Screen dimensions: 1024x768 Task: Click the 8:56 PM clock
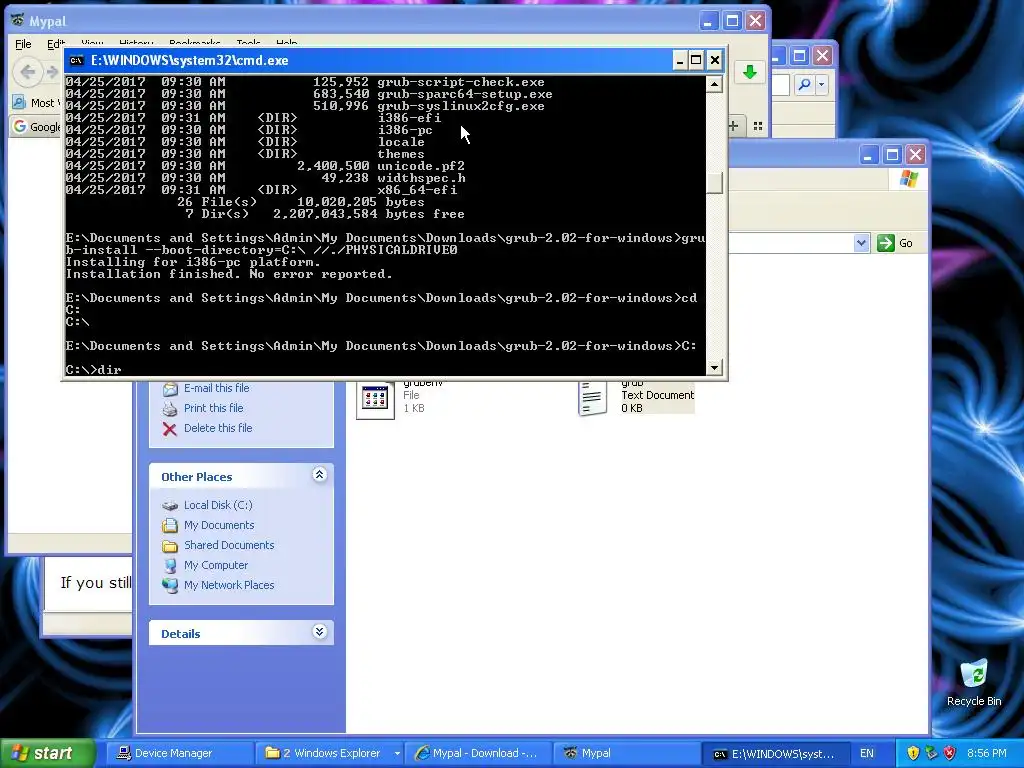pyautogui.click(x=987, y=753)
